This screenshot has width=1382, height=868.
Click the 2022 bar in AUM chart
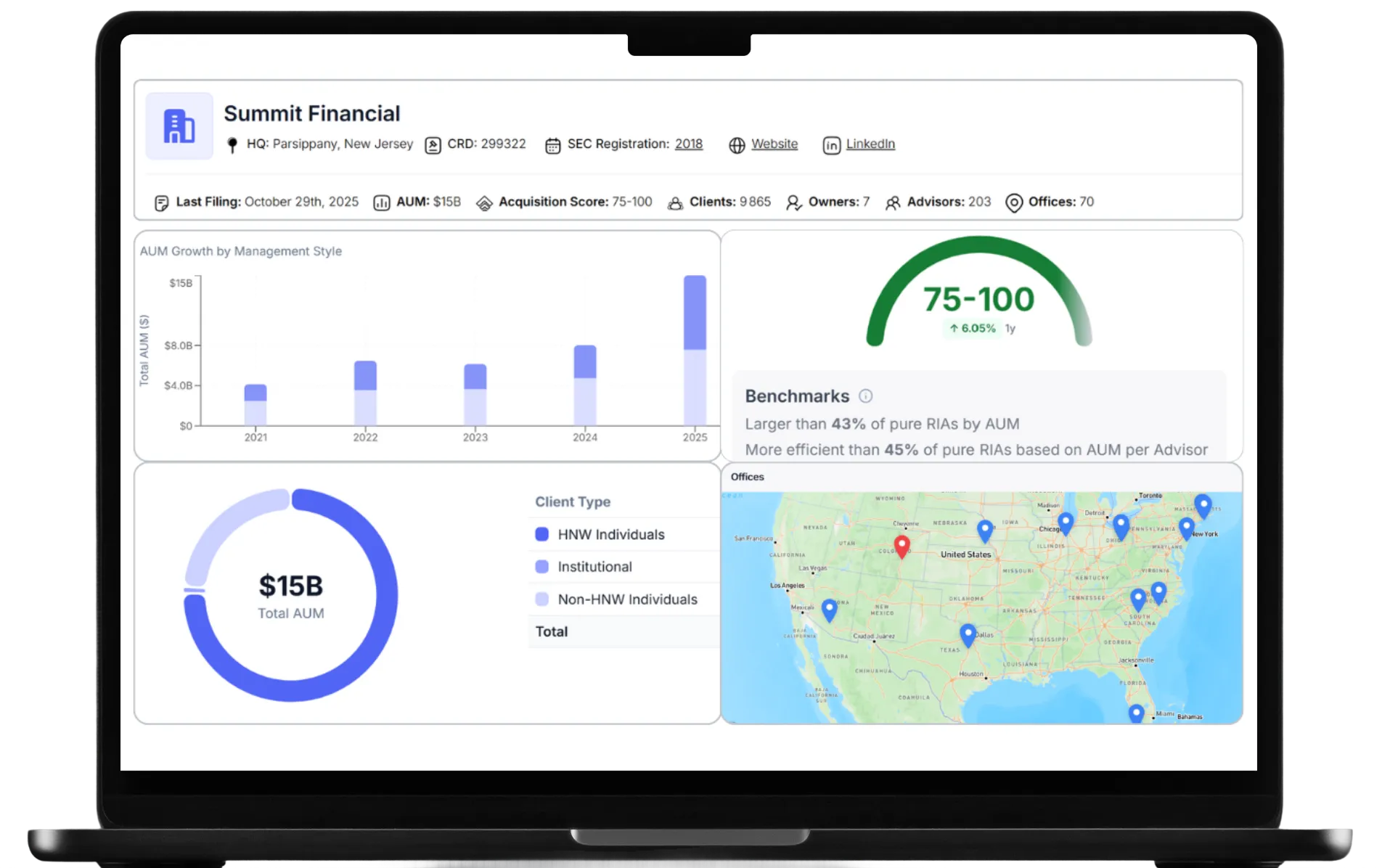point(365,393)
